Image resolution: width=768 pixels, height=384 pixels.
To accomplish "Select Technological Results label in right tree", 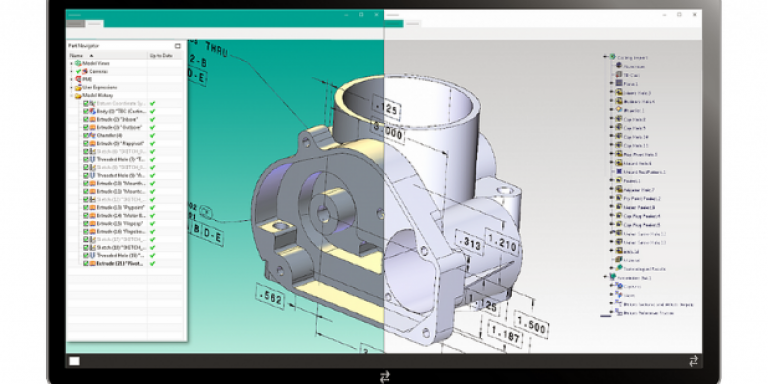I will tap(645, 268).
